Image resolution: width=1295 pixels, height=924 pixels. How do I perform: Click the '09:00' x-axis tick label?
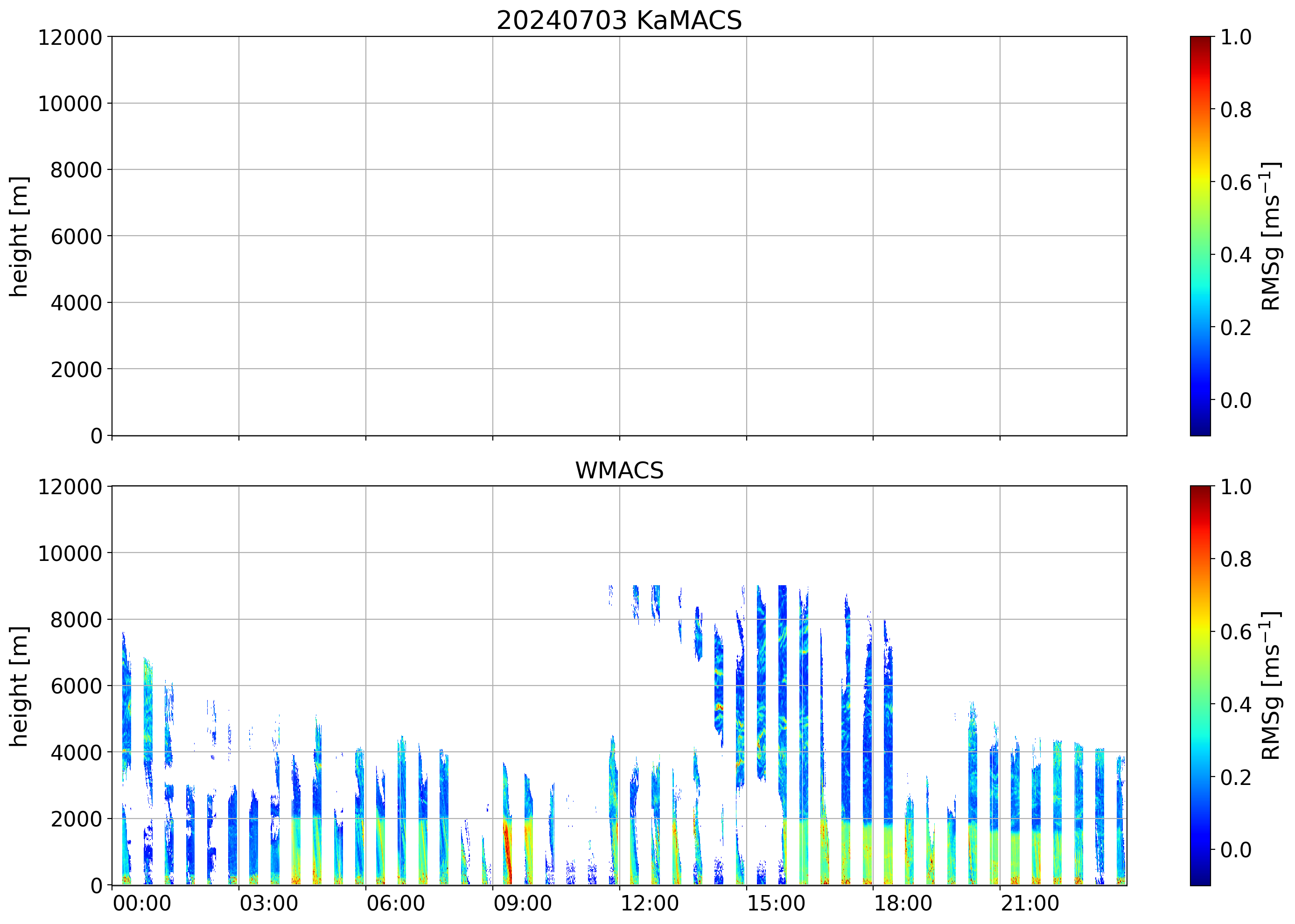(x=522, y=904)
